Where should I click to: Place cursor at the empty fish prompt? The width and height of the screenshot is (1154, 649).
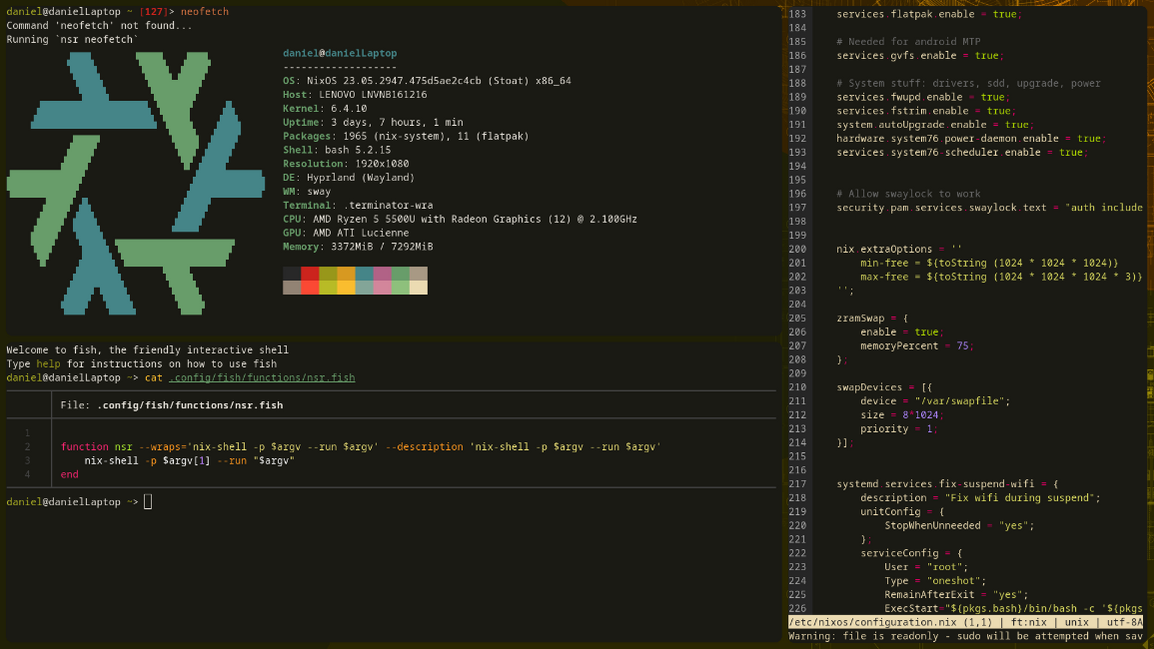(148, 502)
